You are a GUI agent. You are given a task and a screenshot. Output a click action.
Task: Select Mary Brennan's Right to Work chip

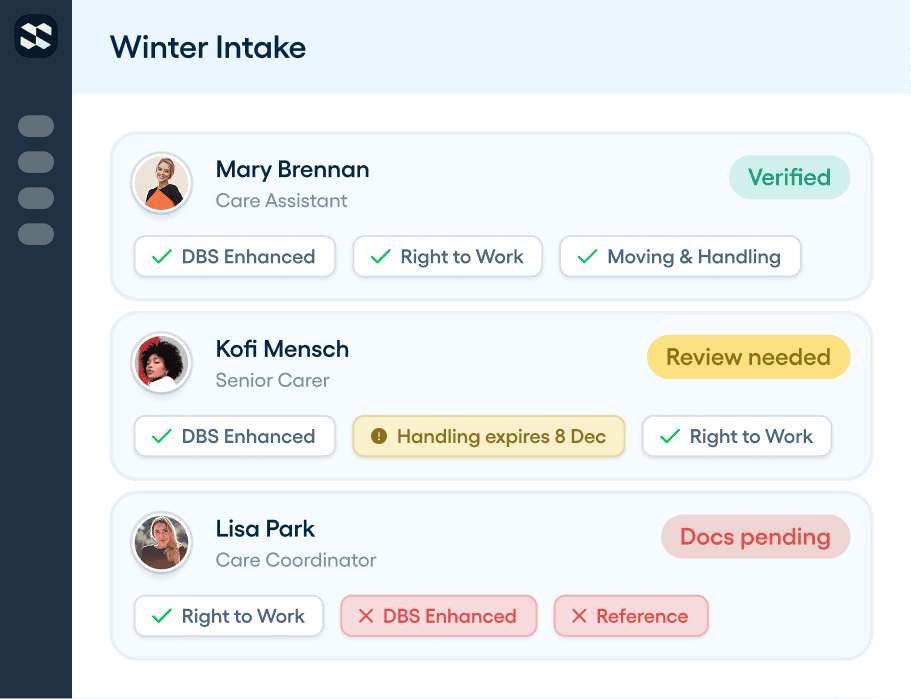click(447, 256)
